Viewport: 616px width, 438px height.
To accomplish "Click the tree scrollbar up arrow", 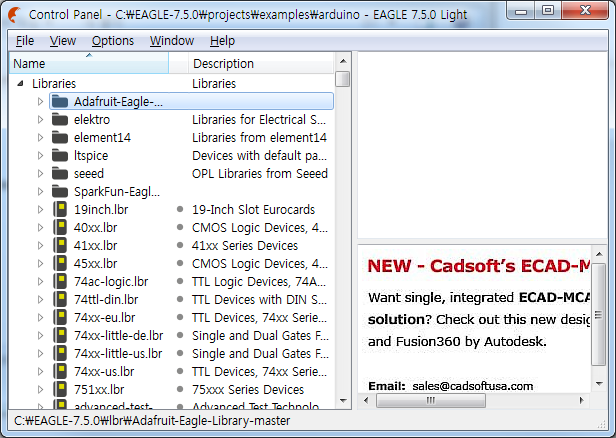I will (343, 61).
